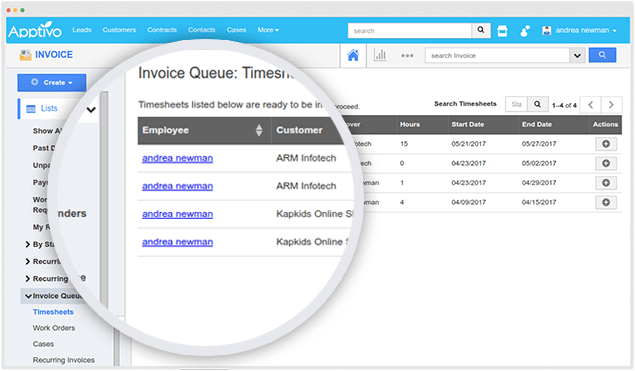Open the Invoice home icon
This screenshot has height=371, width=635.
[x=353, y=55]
